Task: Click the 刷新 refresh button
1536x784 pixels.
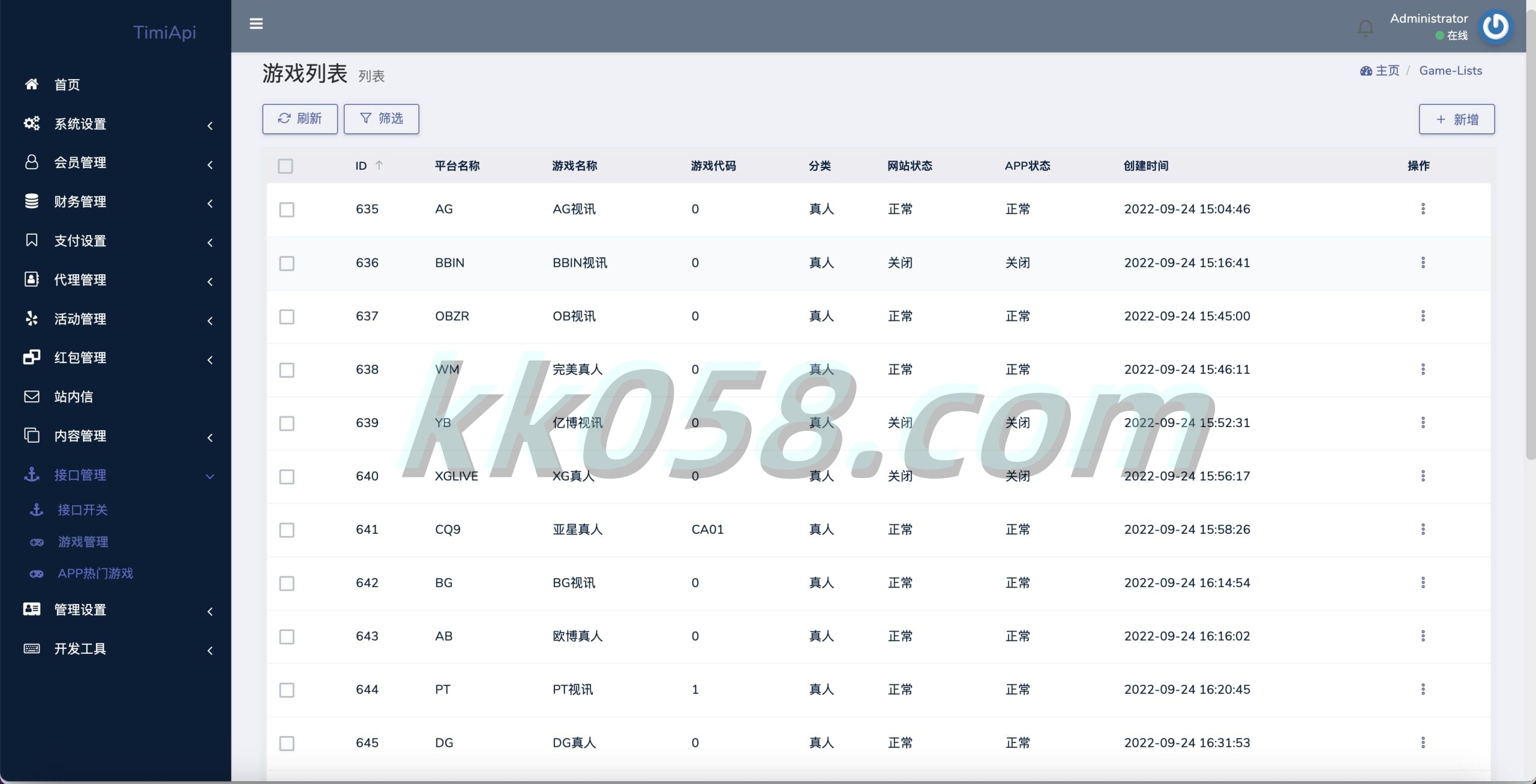Action: (x=300, y=119)
